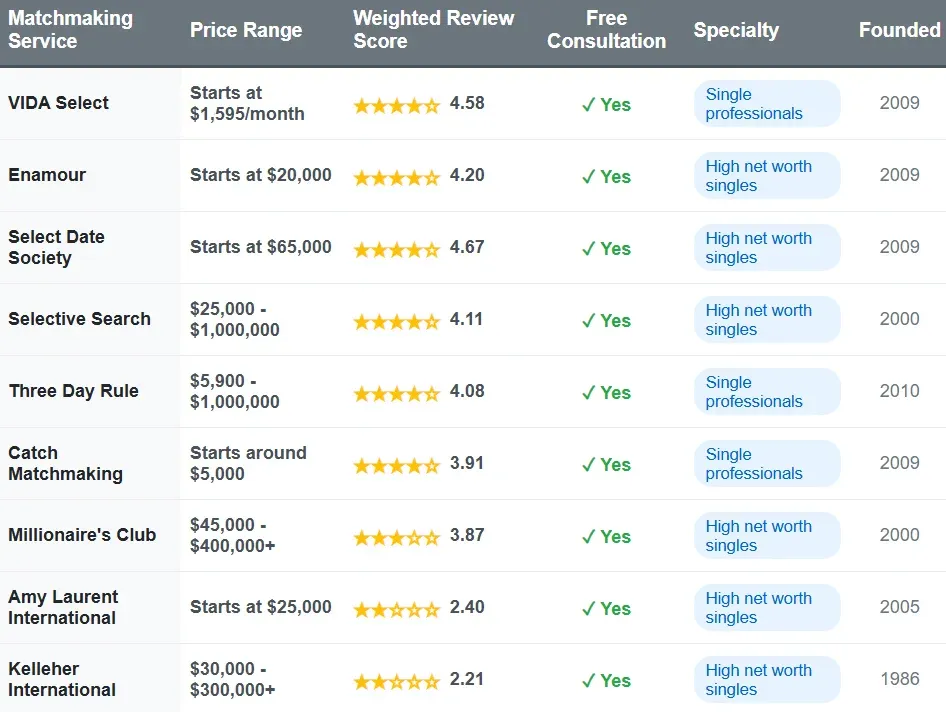Click the star rating for Amy Laurent International
Image resolution: width=946 pixels, height=712 pixels.
tap(396, 609)
